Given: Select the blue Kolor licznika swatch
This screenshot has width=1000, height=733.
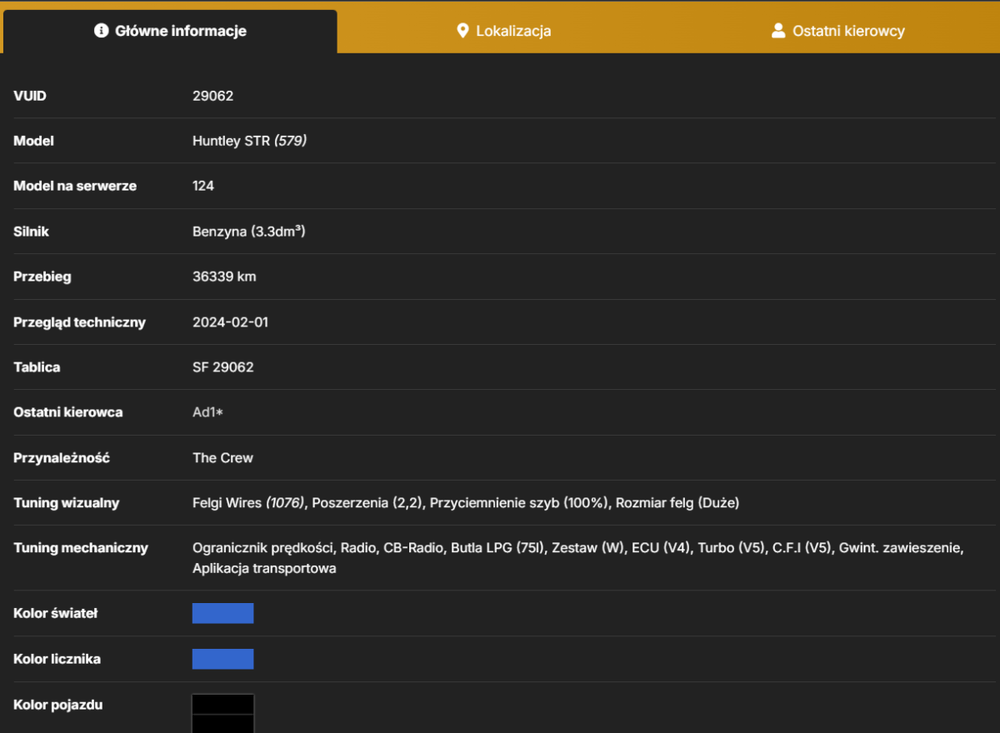Looking at the screenshot, I should (223, 659).
